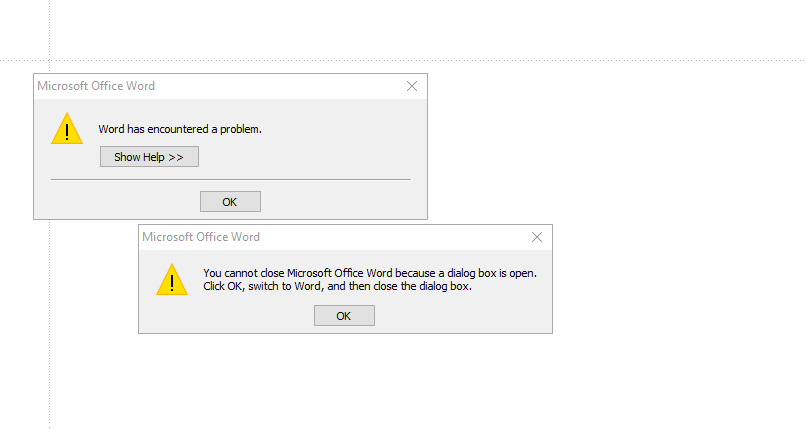Click the blank document page below both dialogs
Image resolution: width=806 pixels, height=430 pixels.
(400, 385)
